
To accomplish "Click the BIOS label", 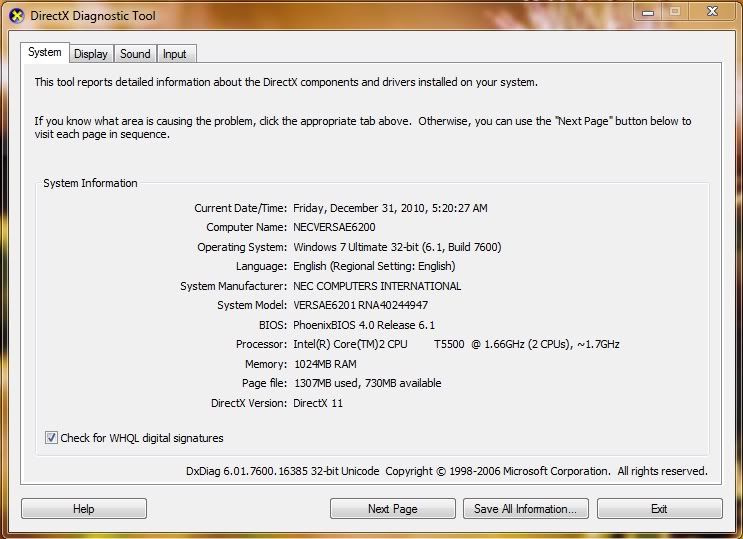I will [273, 325].
